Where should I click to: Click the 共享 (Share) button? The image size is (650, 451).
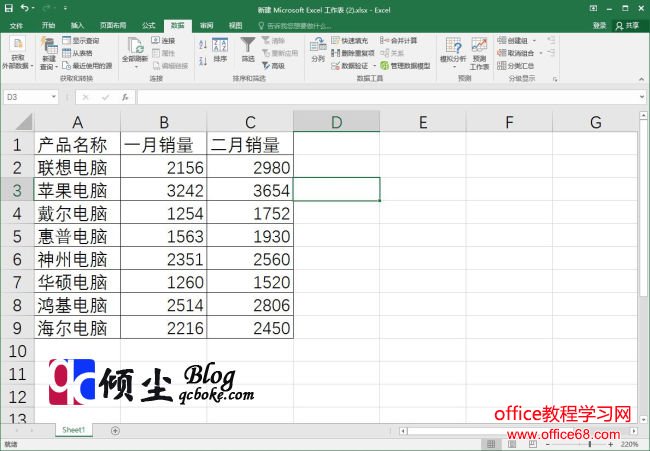pyautogui.click(x=628, y=26)
